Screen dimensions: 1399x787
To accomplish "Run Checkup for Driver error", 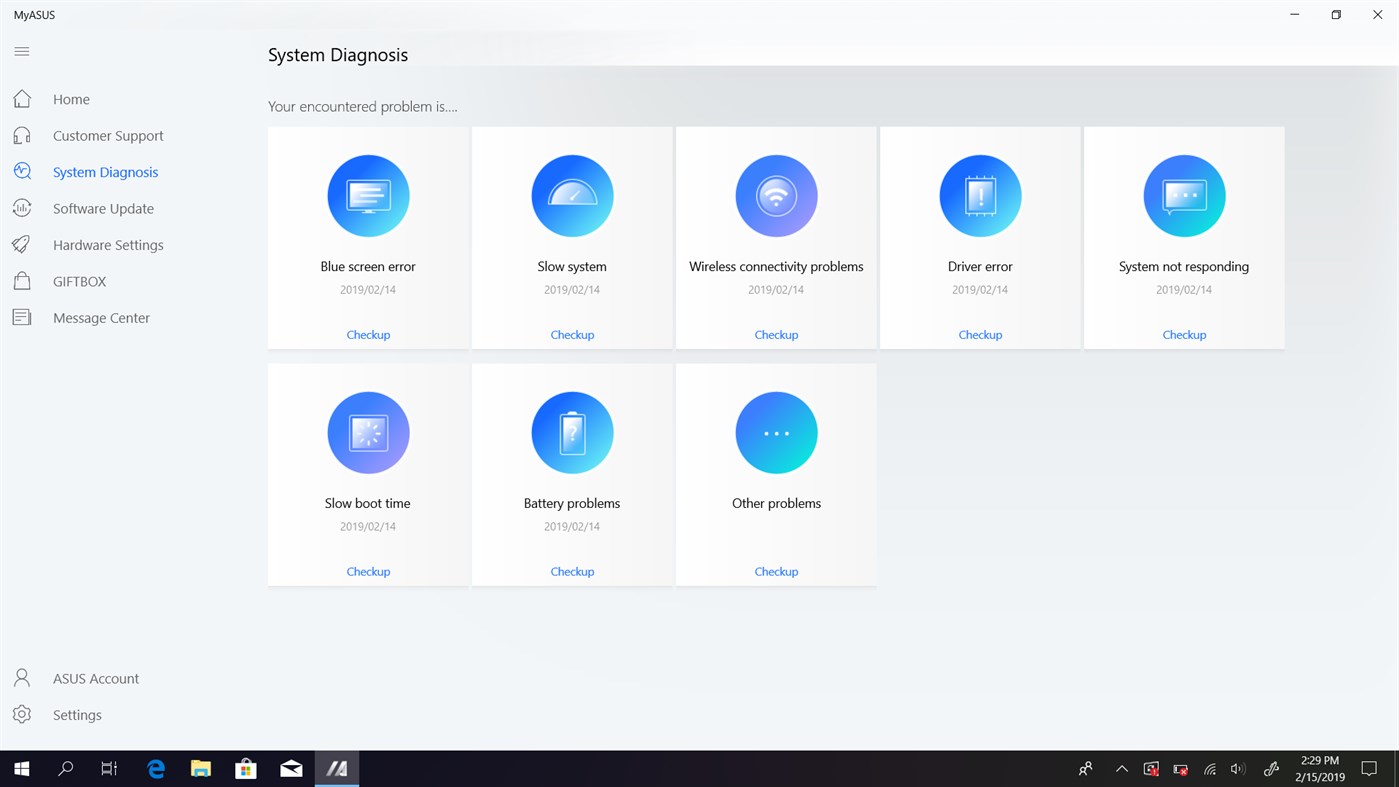I will click(980, 335).
